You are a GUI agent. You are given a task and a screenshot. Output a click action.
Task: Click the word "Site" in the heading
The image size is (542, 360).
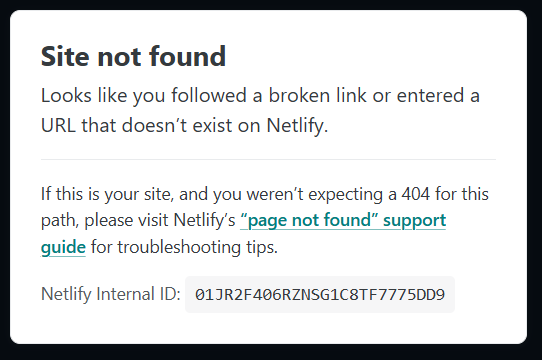pos(65,56)
